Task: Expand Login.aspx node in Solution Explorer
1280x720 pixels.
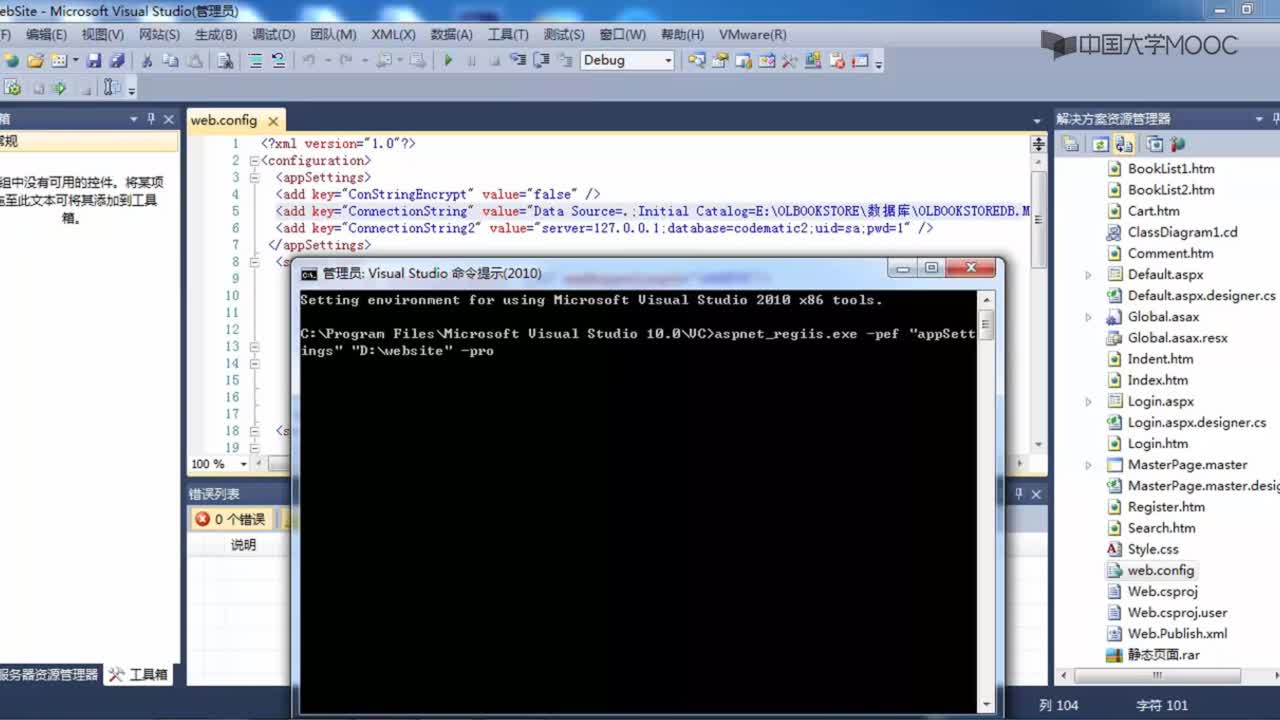Action: click(1088, 402)
